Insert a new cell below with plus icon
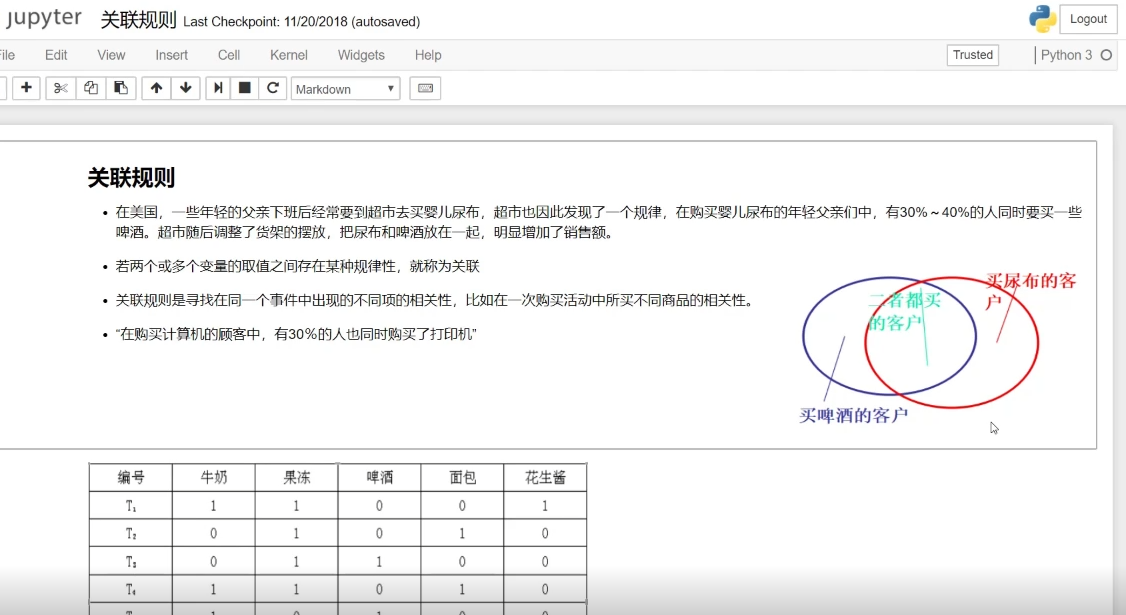 point(26,88)
